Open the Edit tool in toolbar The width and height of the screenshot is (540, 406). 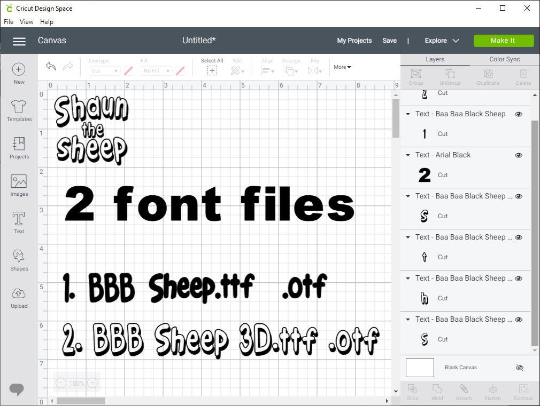point(237,71)
